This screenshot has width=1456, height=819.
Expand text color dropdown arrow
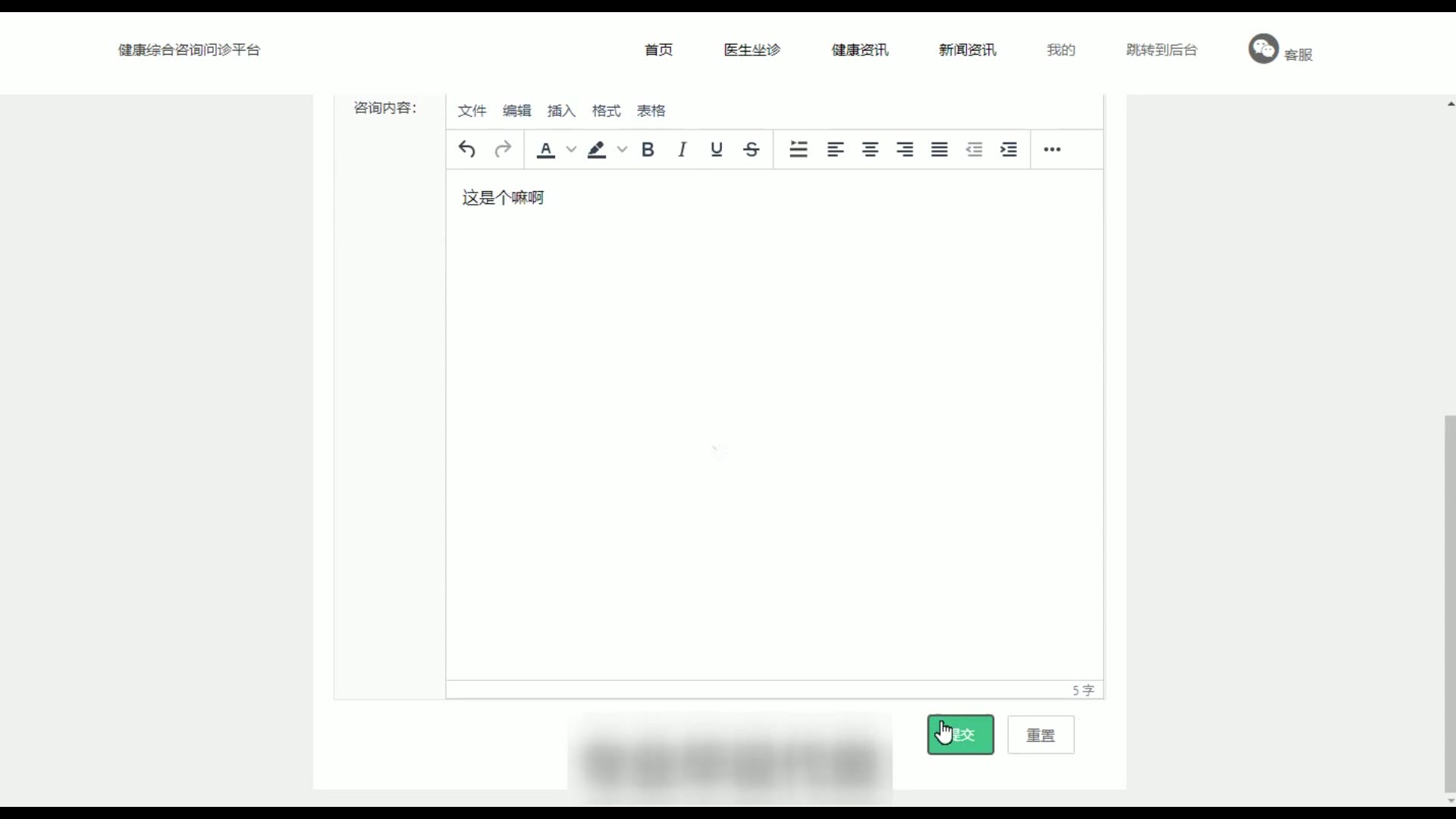[x=572, y=149]
